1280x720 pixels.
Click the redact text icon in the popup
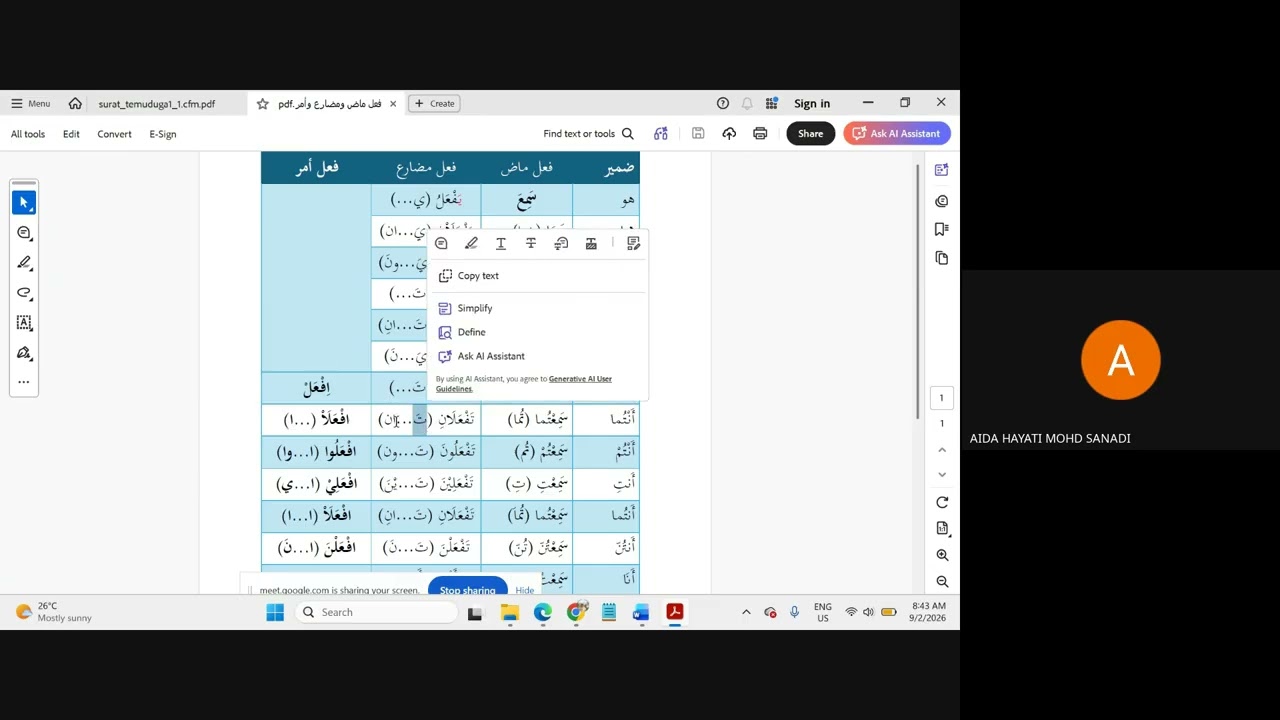point(591,243)
